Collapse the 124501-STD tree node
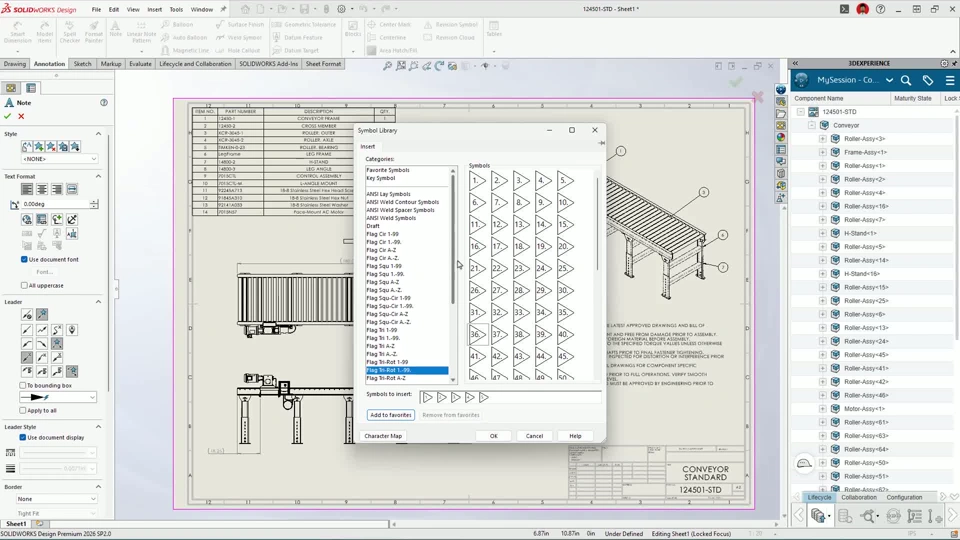 800,112
